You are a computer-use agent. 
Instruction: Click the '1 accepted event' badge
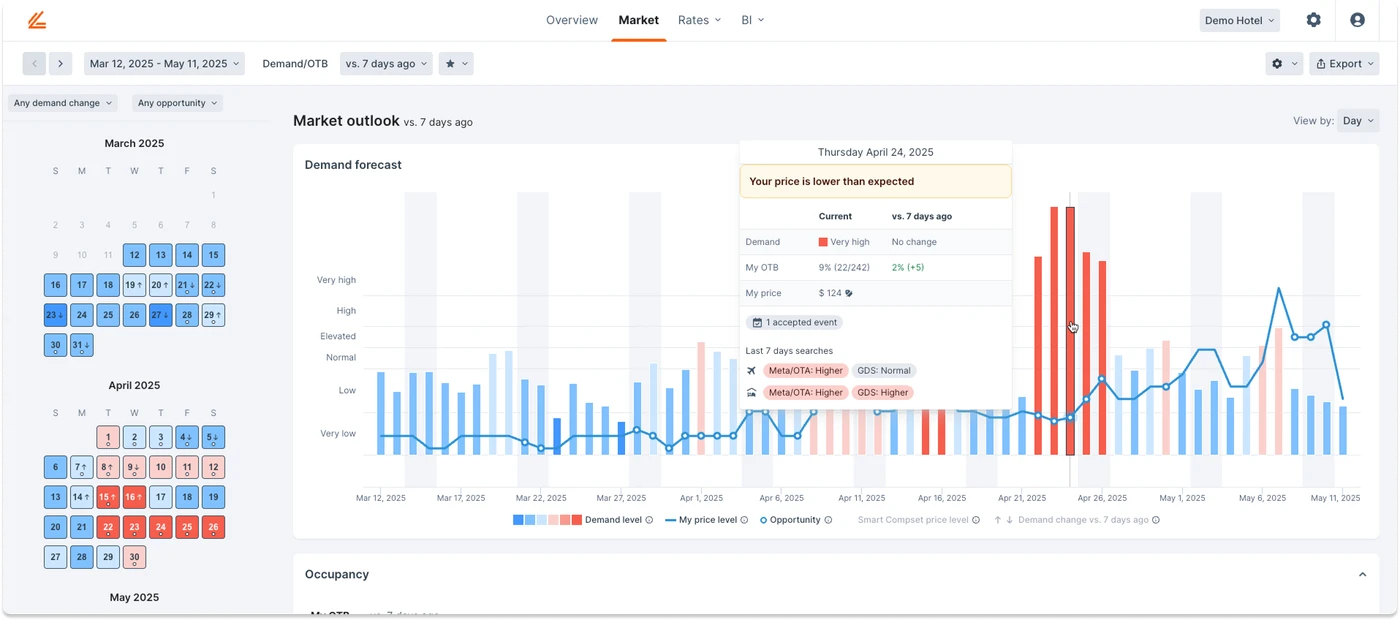click(x=794, y=322)
